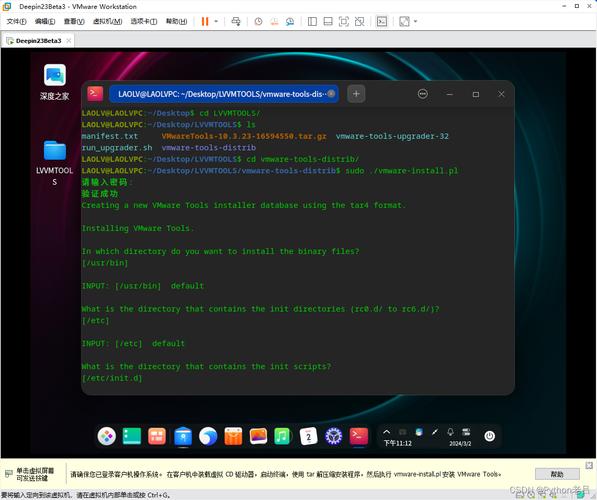The height and width of the screenshot is (500, 597).
Task: Open the terminal options menu button
Action: (423, 94)
